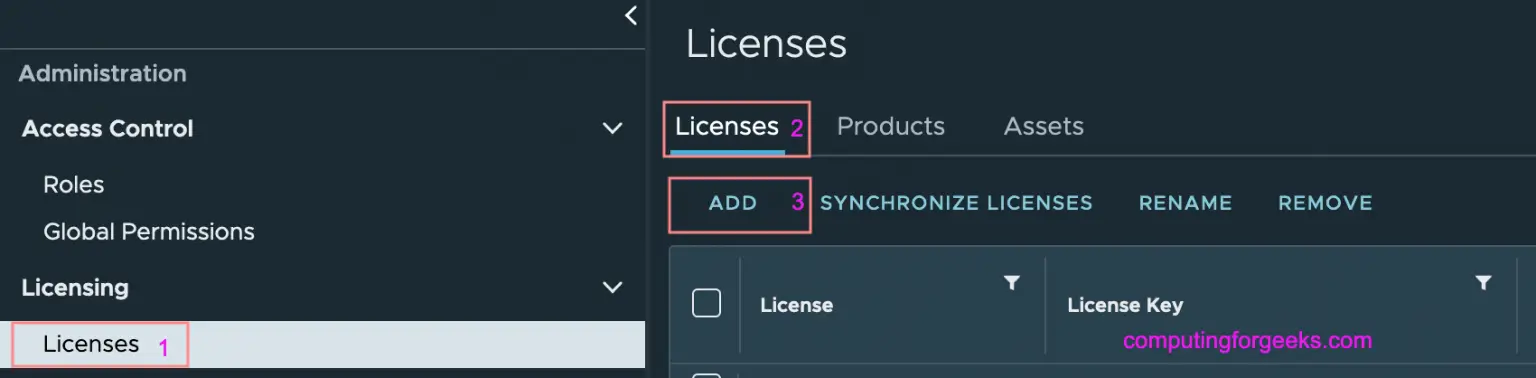Tick the select-all checkbox in table header

(x=706, y=303)
